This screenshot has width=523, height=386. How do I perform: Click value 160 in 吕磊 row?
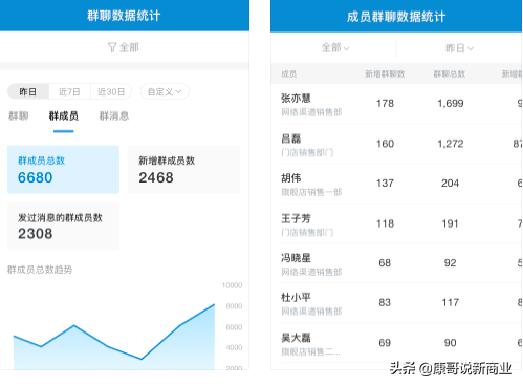385,144
